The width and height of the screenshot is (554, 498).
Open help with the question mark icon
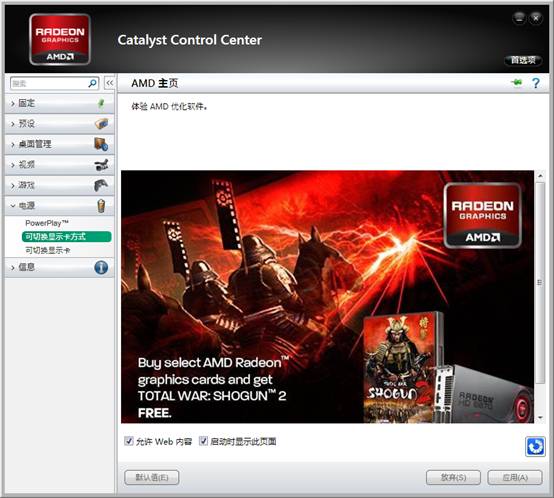coord(536,83)
